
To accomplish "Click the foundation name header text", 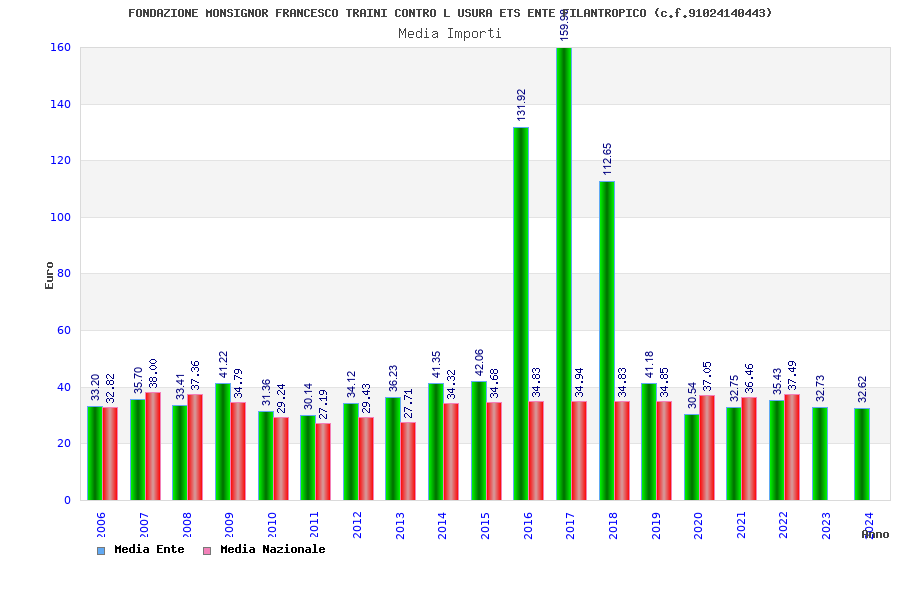I will click(x=450, y=13).
